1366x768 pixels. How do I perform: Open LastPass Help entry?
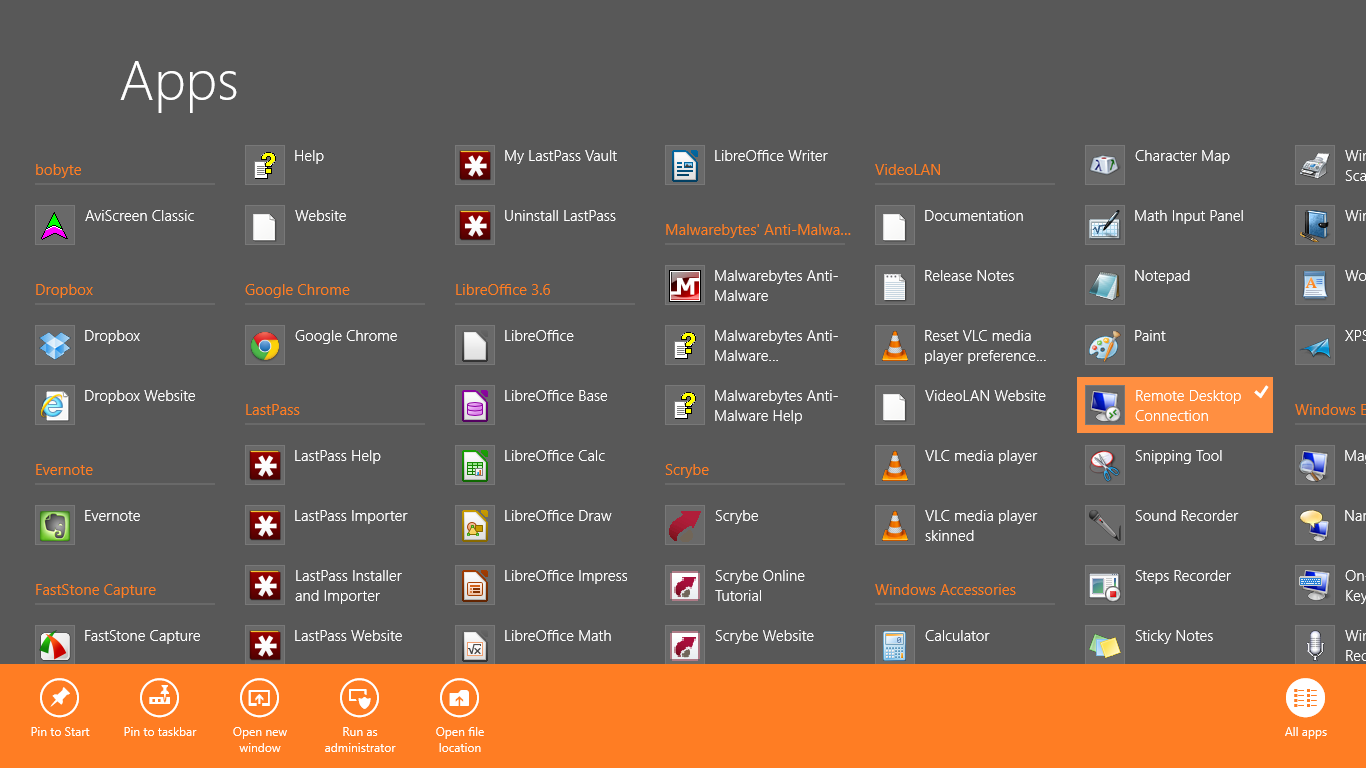[337, 456]
